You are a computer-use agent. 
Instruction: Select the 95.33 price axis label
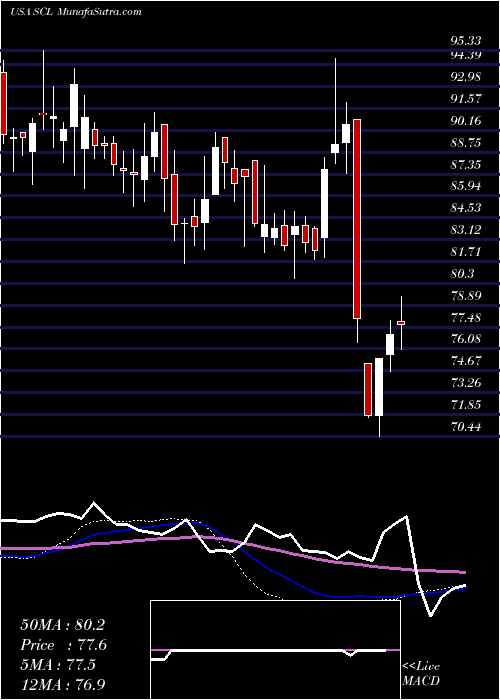(466, 41)
